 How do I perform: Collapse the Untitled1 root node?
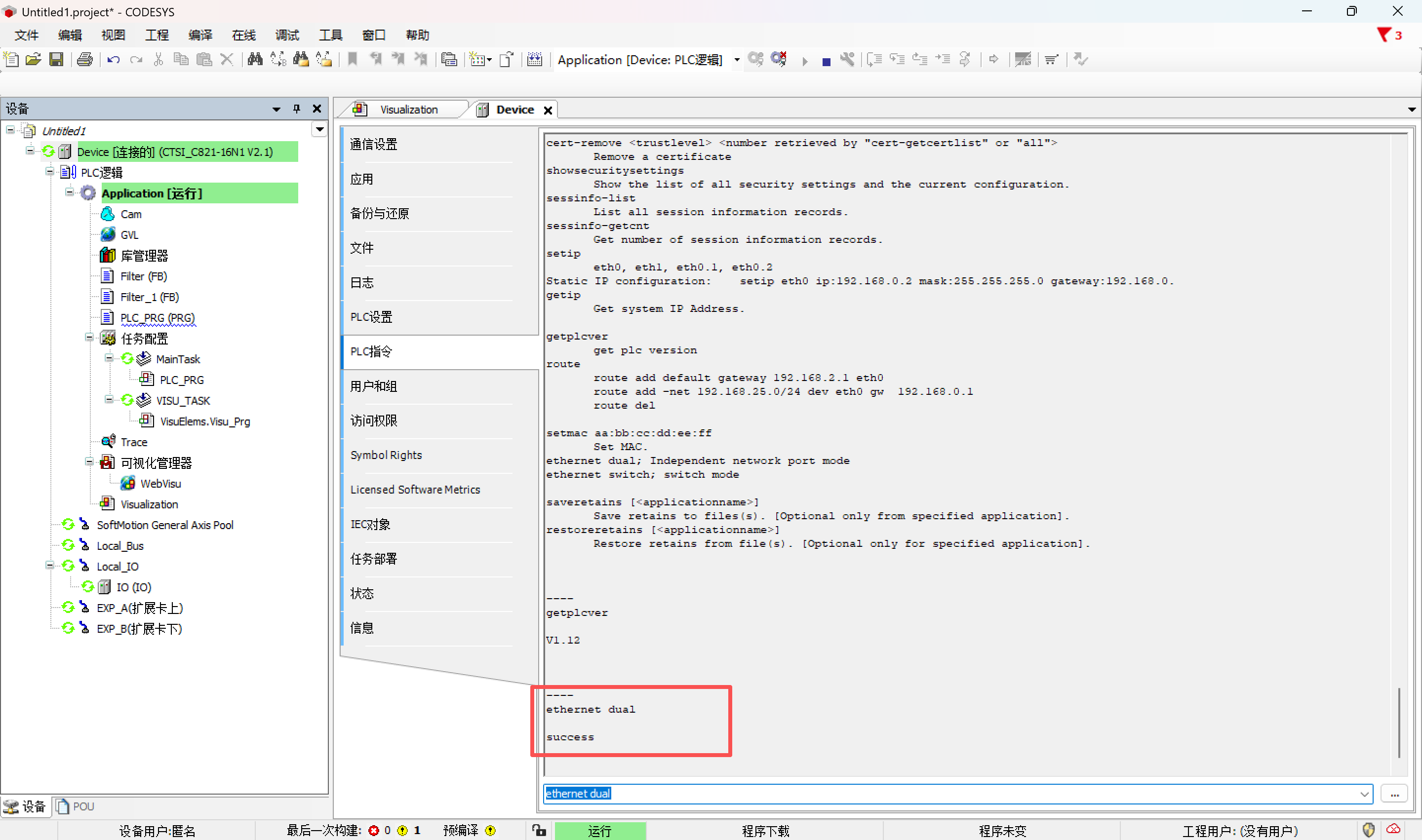tap(10, 130)
